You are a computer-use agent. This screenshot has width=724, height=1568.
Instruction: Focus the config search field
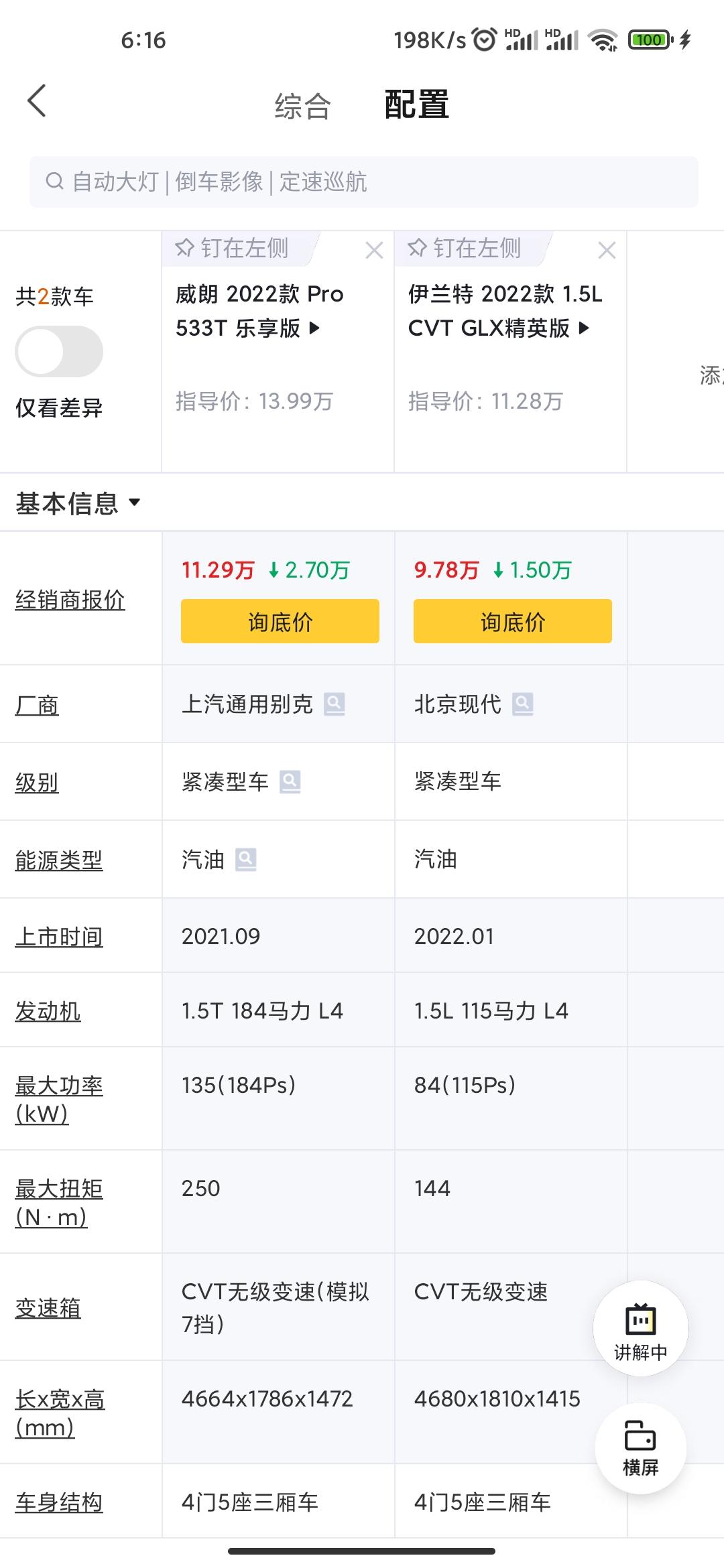coord(363,182)
